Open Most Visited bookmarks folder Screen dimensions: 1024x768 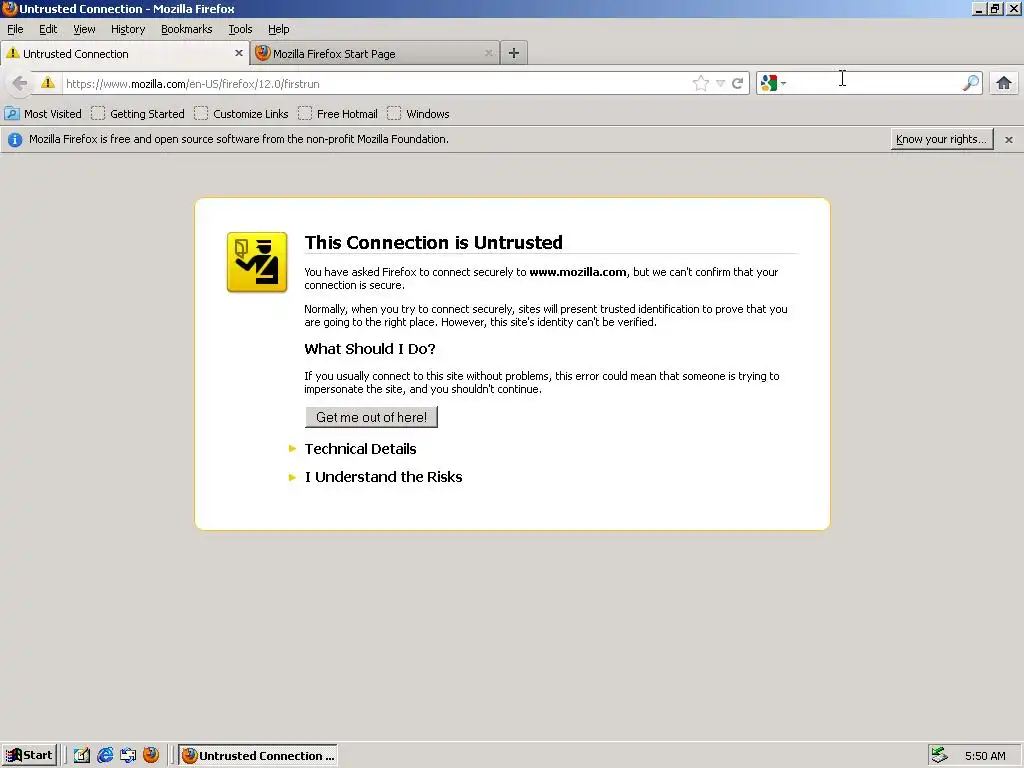(43, 114)
